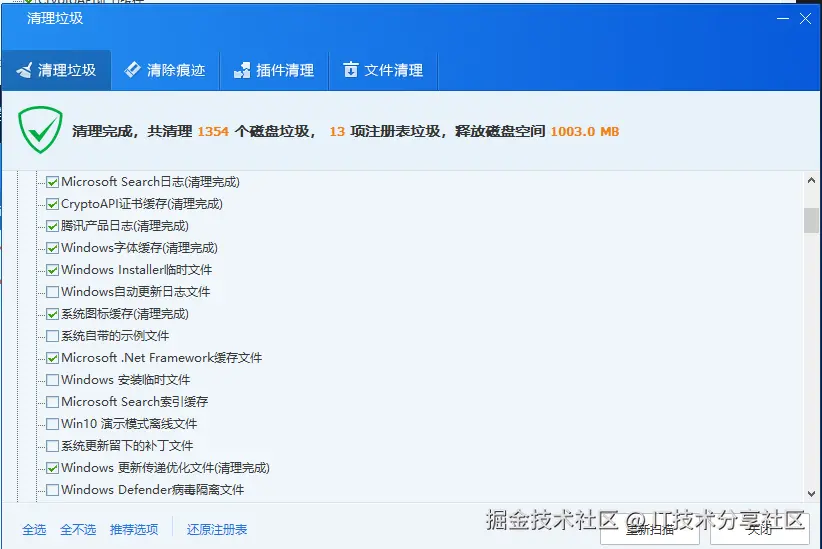Select the Windows Installer临时文件 row text
The image size is (822, 549).
pyautogui.click(x=137, y=270)
